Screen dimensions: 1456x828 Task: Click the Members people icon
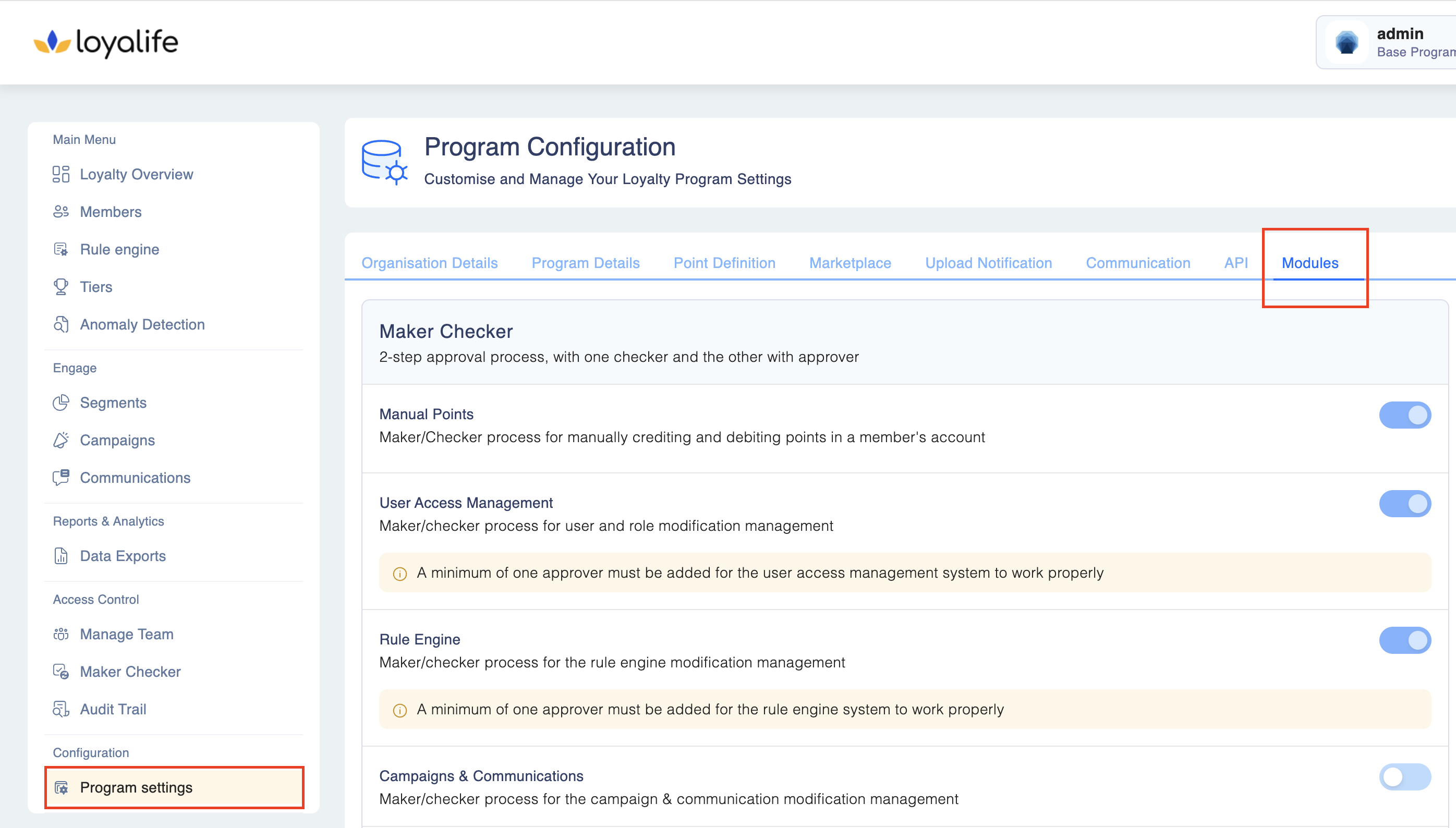(61, 212)
